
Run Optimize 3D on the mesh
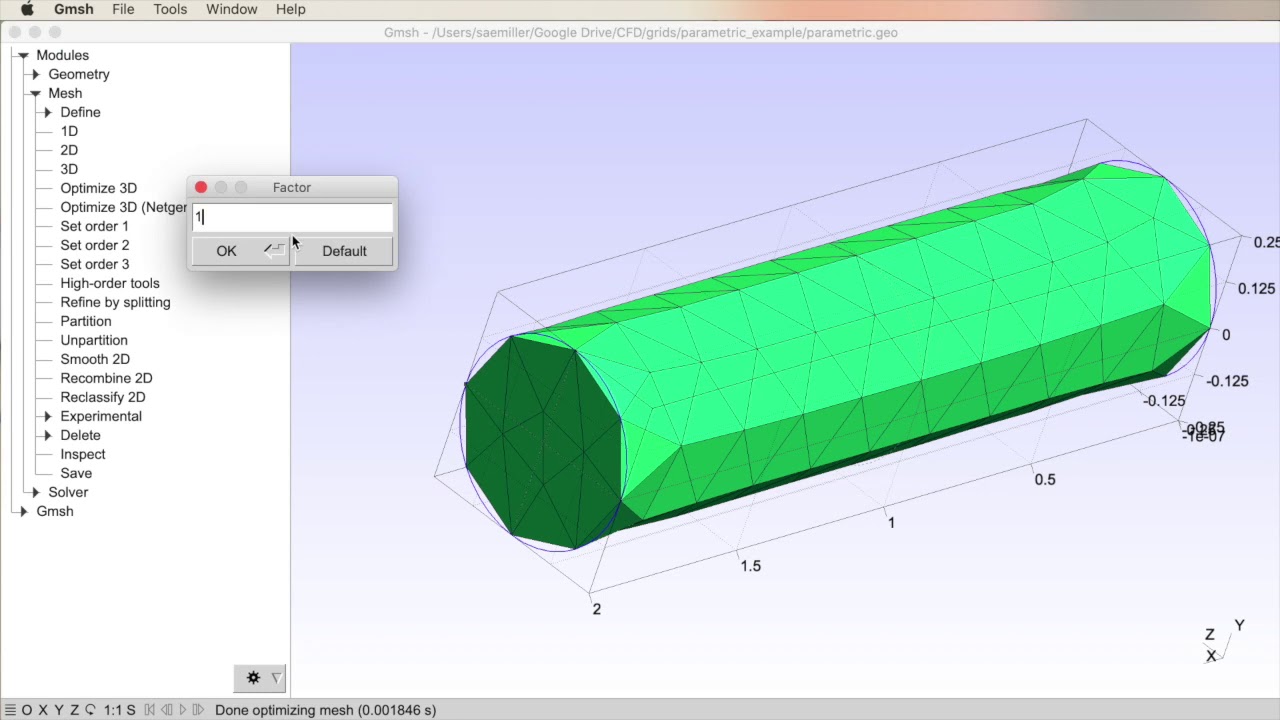pyautogui.click(x=98, y=188)
